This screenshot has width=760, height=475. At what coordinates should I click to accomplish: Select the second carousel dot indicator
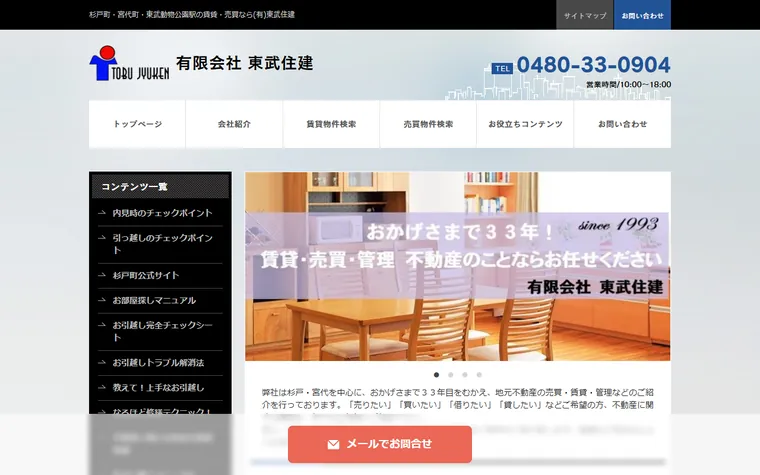click(451, 375)
